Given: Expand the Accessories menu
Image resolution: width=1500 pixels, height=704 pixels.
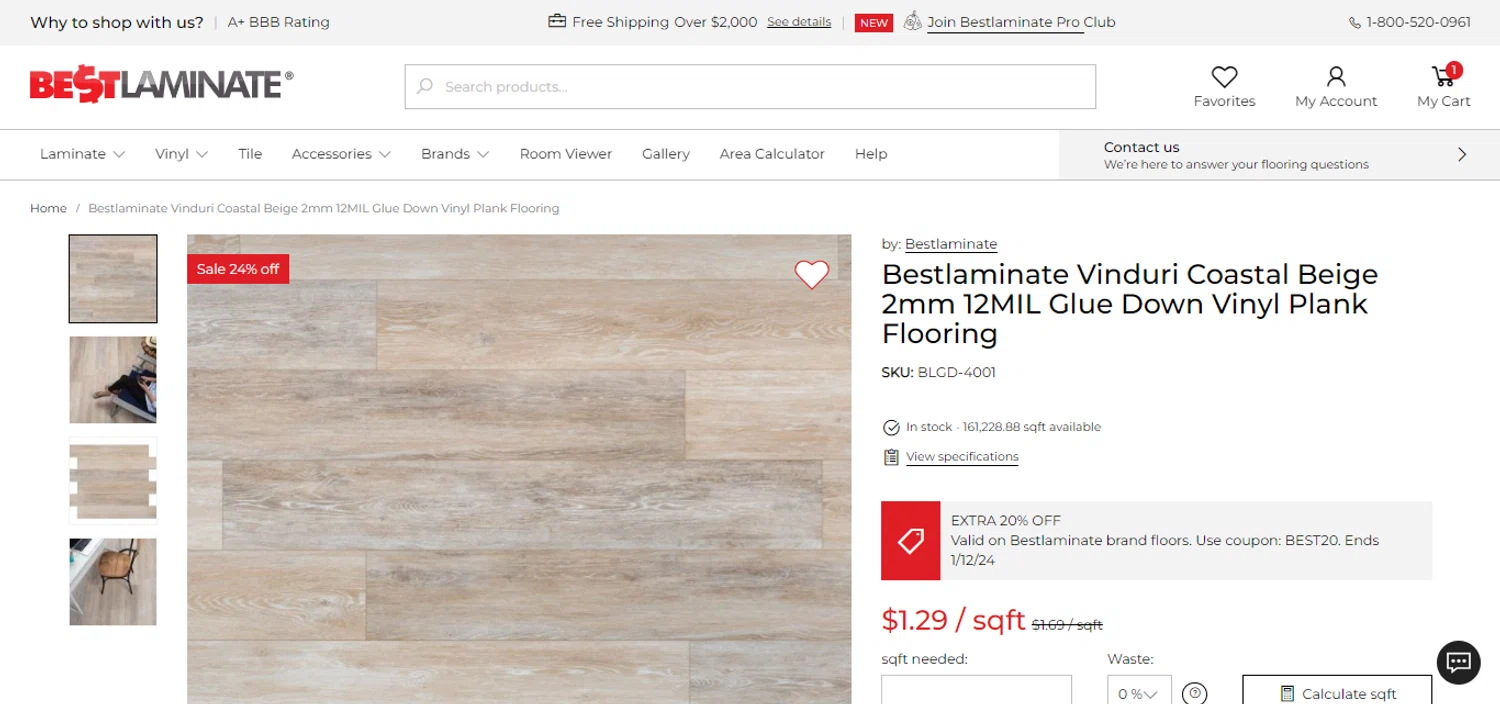Looking at the screenshot, I should [341, 154].
